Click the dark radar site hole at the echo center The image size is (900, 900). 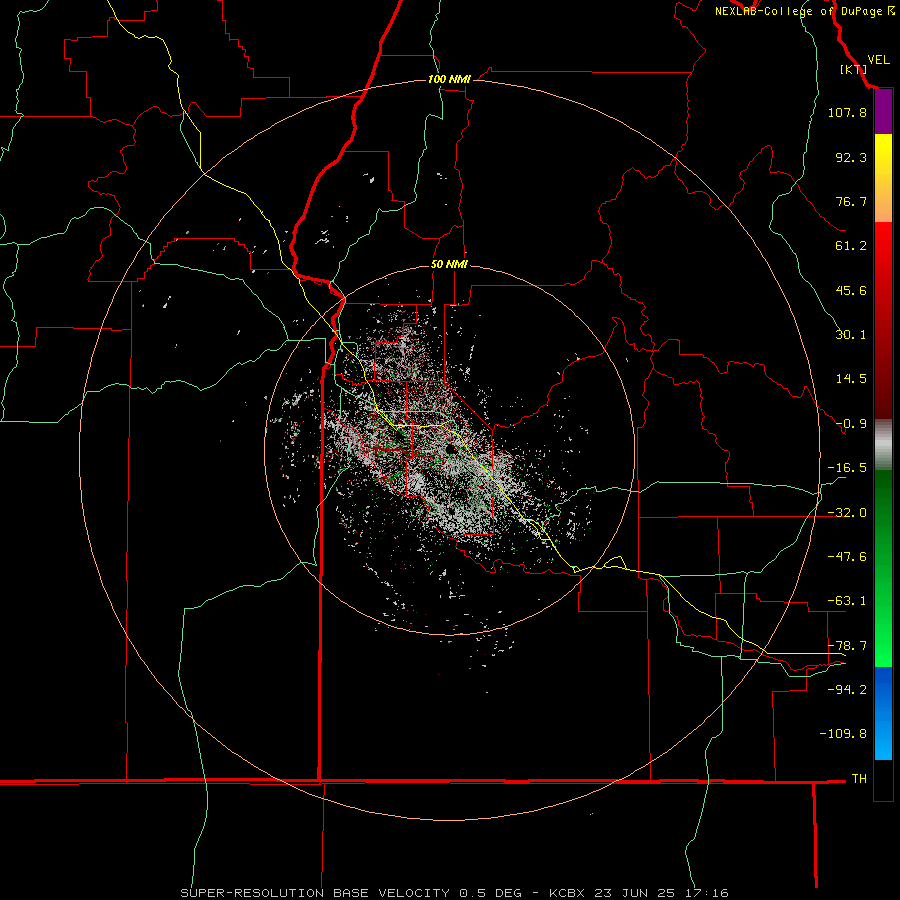coord(451,449)
